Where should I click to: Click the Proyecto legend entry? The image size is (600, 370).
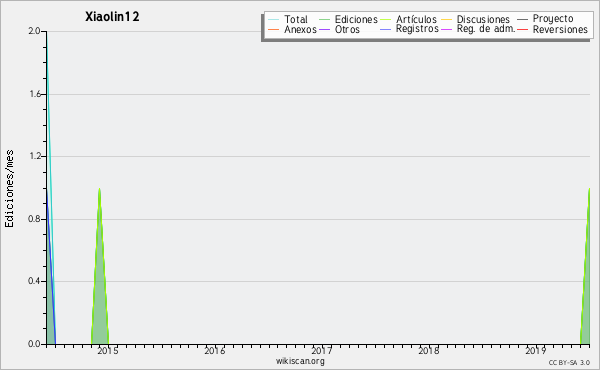coord(545,18)
